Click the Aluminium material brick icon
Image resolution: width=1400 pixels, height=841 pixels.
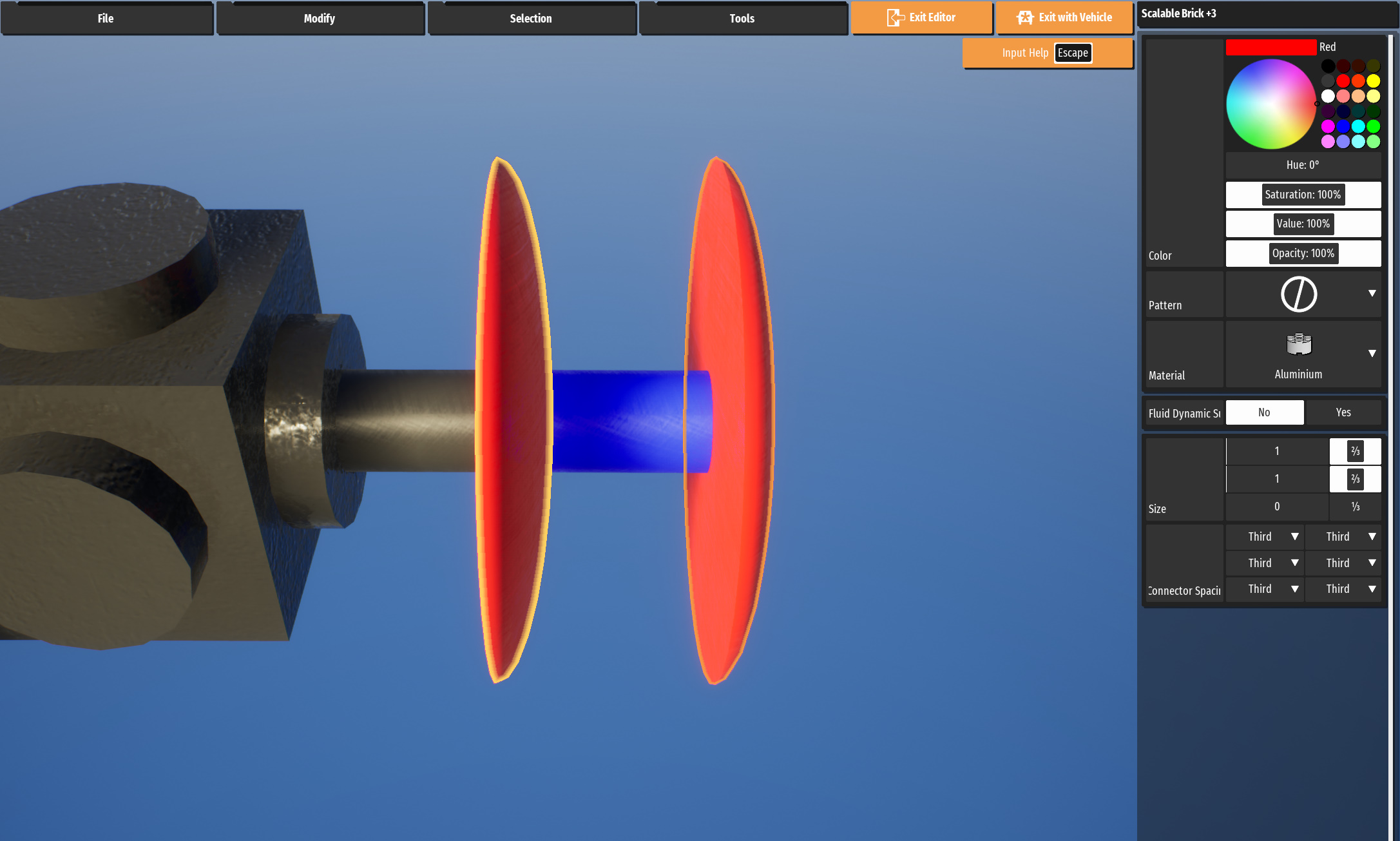tap(1298, 345)
